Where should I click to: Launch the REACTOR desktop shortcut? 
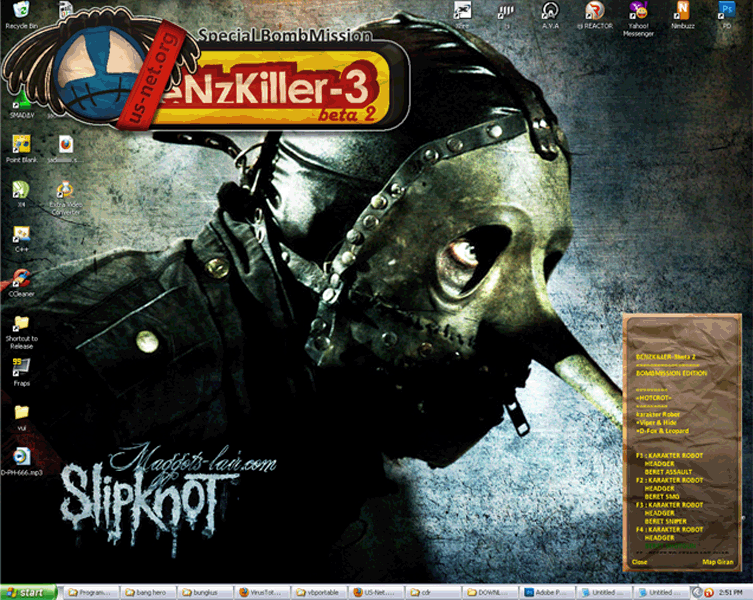click(x=595, y=14)
